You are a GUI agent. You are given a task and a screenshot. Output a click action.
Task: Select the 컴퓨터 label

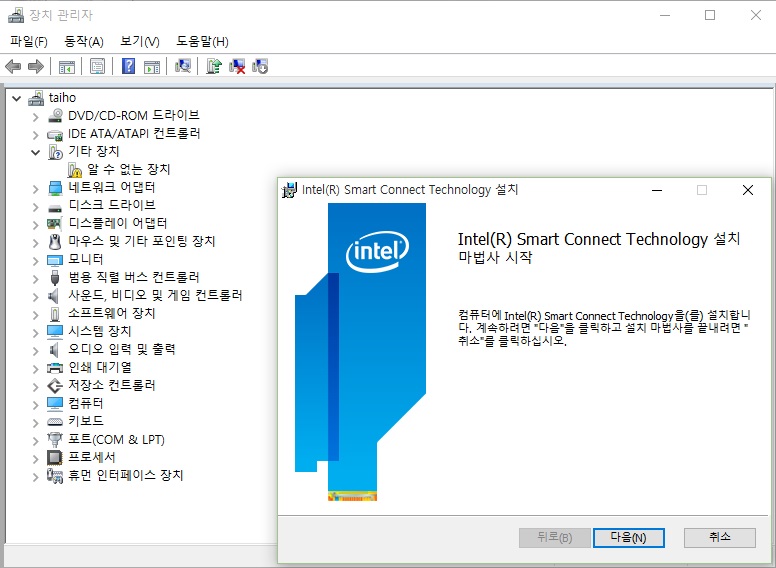86,404
